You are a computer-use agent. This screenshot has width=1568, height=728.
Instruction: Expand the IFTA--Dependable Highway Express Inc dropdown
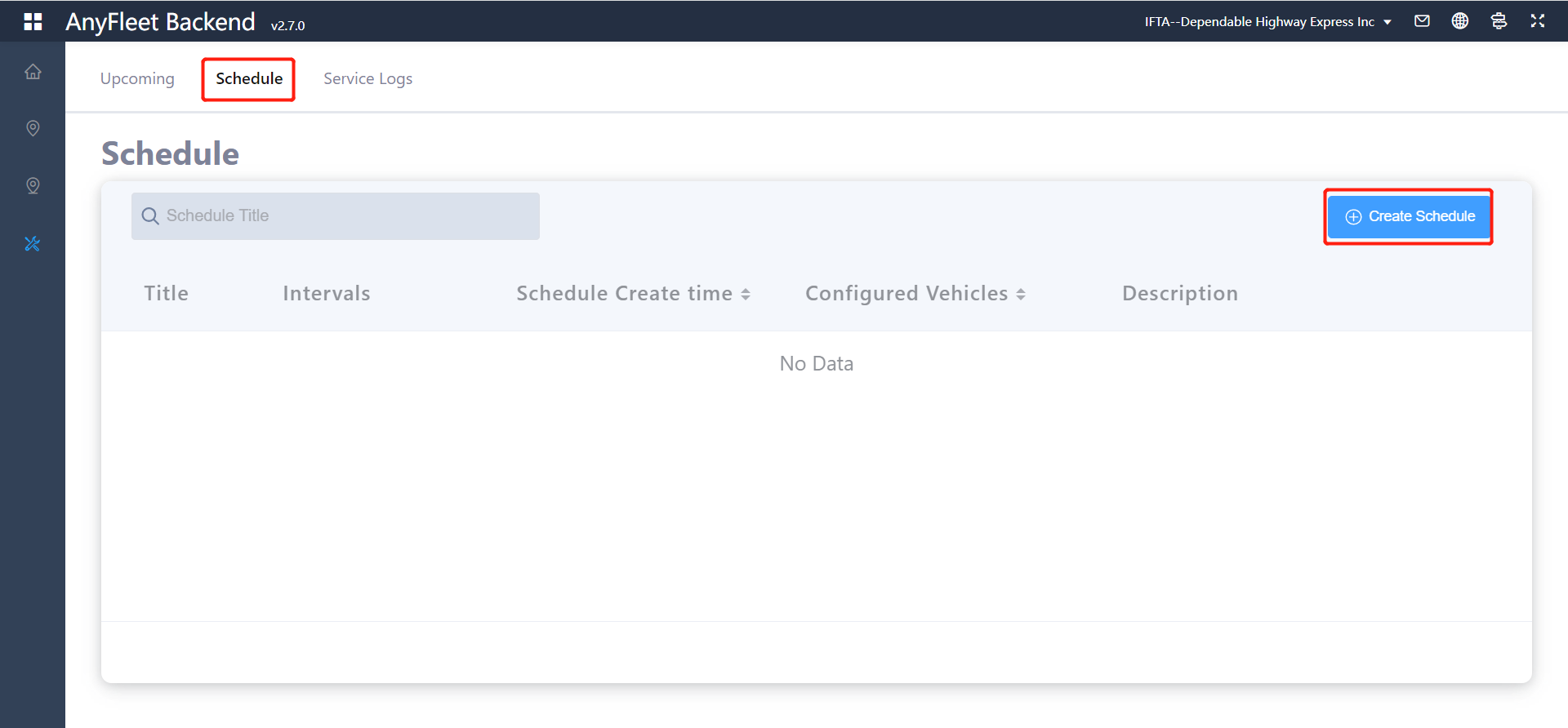click(x=1267, y=22)
